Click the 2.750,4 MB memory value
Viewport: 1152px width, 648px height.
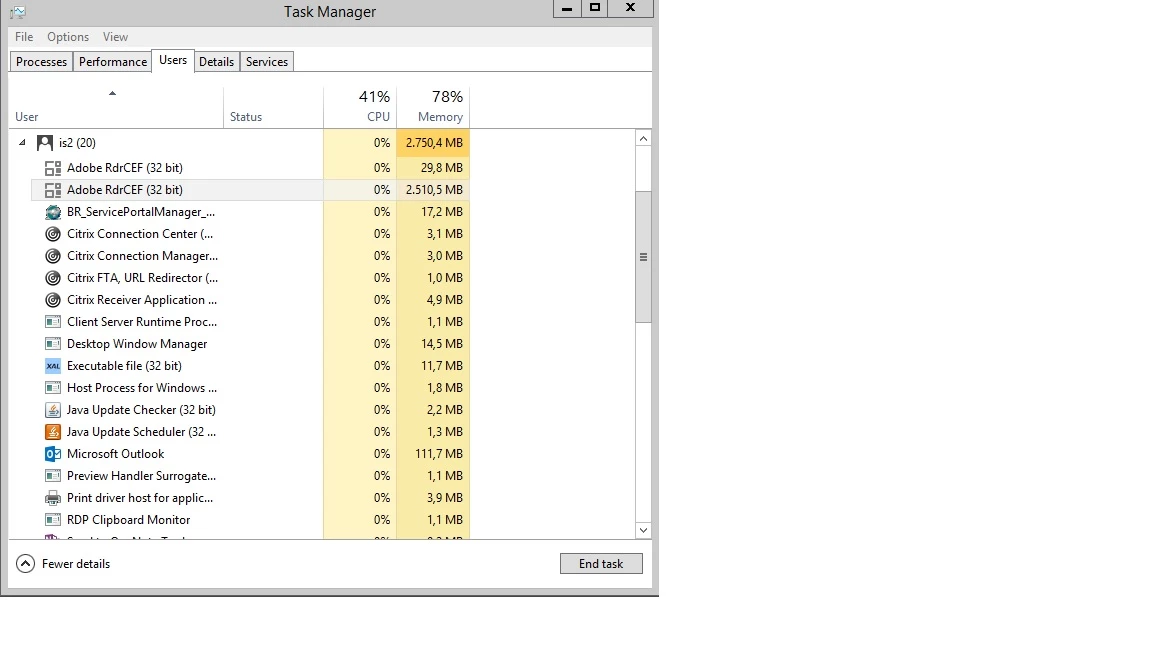[x=434, y=143]
